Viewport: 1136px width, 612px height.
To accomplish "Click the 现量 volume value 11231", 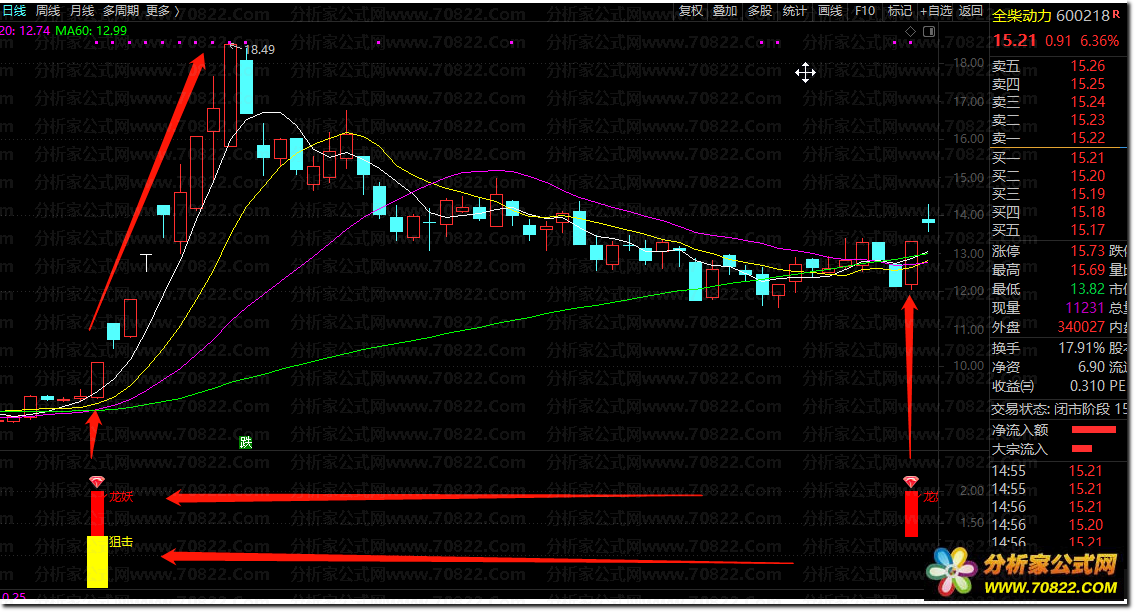I will [1085, 308].
